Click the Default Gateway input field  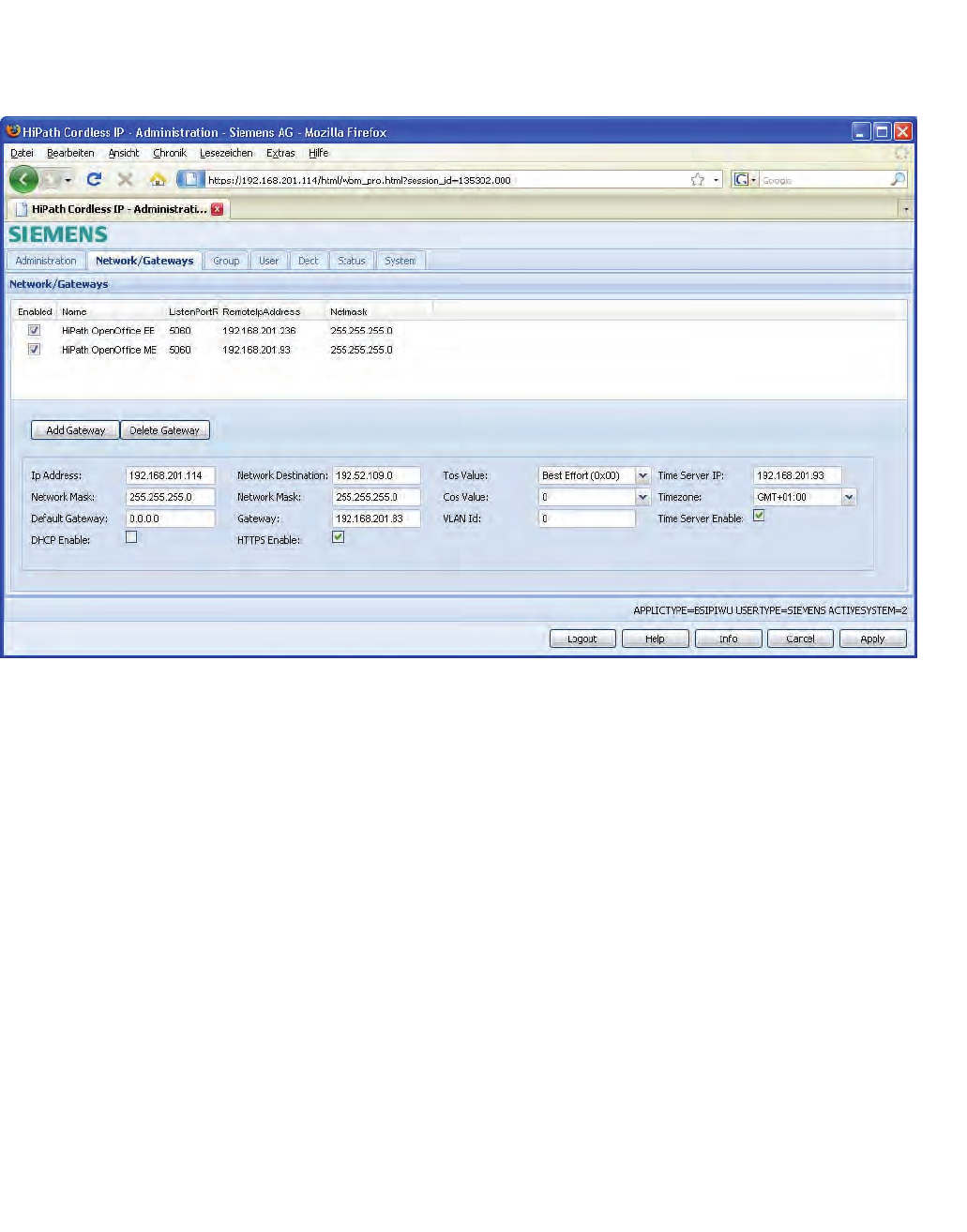pos(171,518)
